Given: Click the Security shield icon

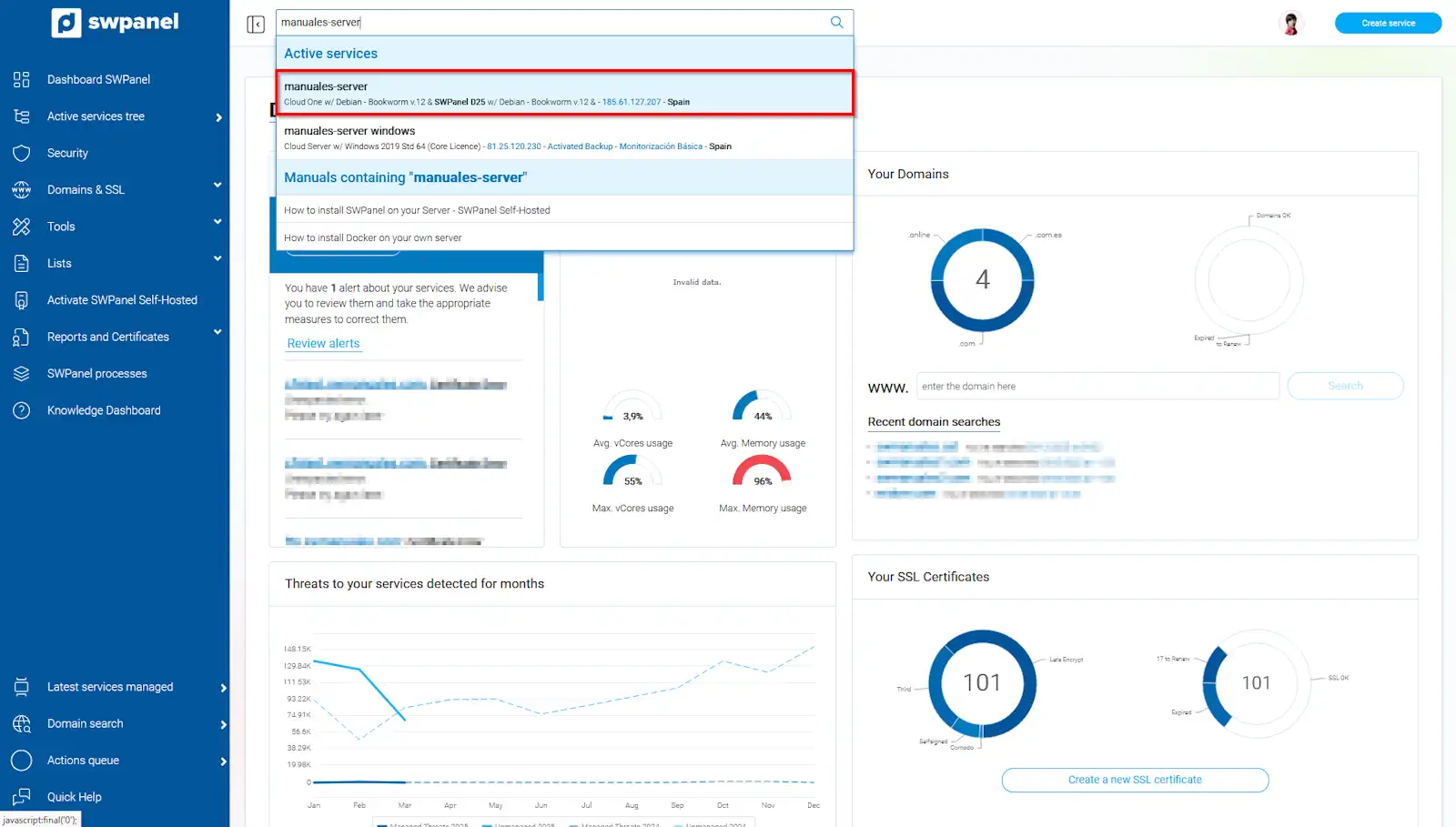Looking at the screenshot, I should (22, 153).
